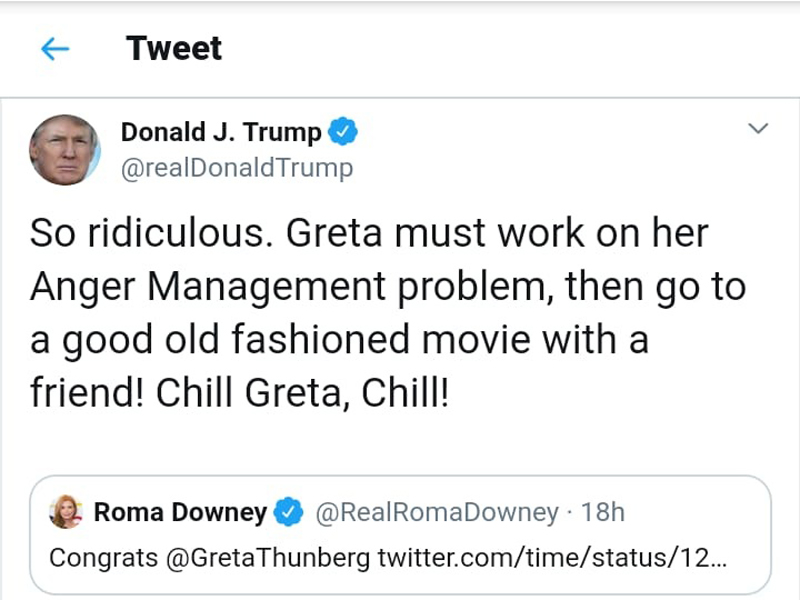The image size is (800, 600).
Task: Click the back arrow to exit tweet view
Action: pos(55,49)
